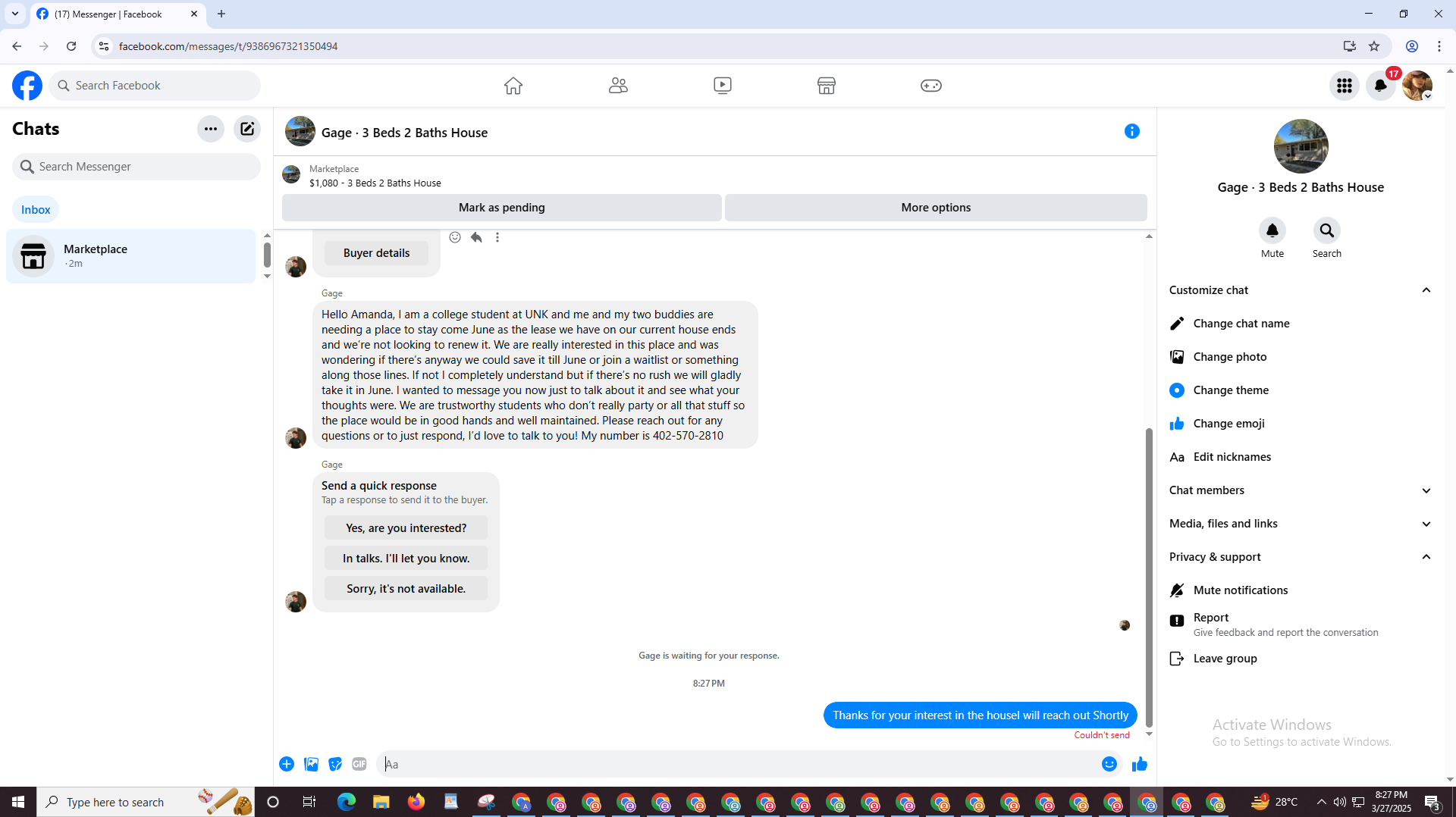Screen dimensions: 1456x817
Task: Focus the Search Messenger field
Action: 136,167
